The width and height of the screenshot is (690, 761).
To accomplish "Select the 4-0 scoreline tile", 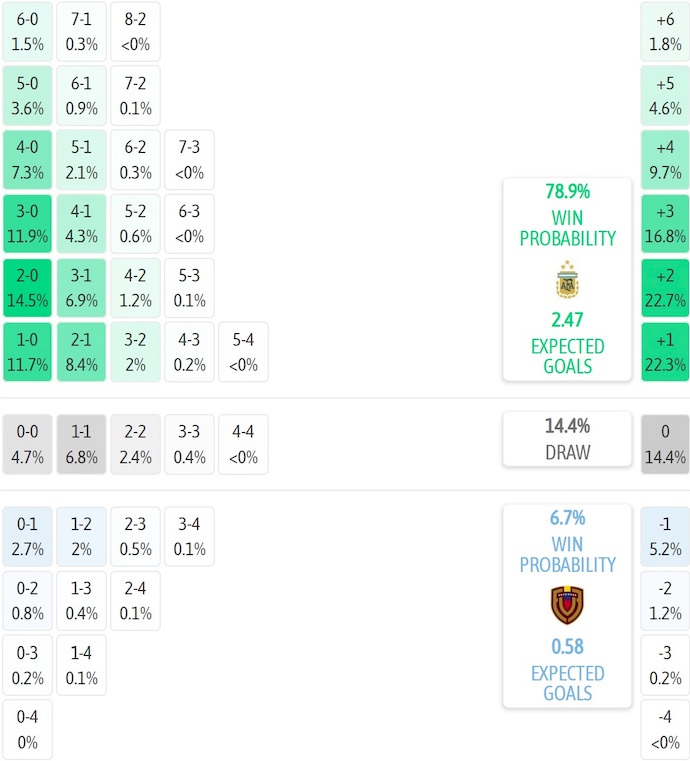I will coord(27,160).
